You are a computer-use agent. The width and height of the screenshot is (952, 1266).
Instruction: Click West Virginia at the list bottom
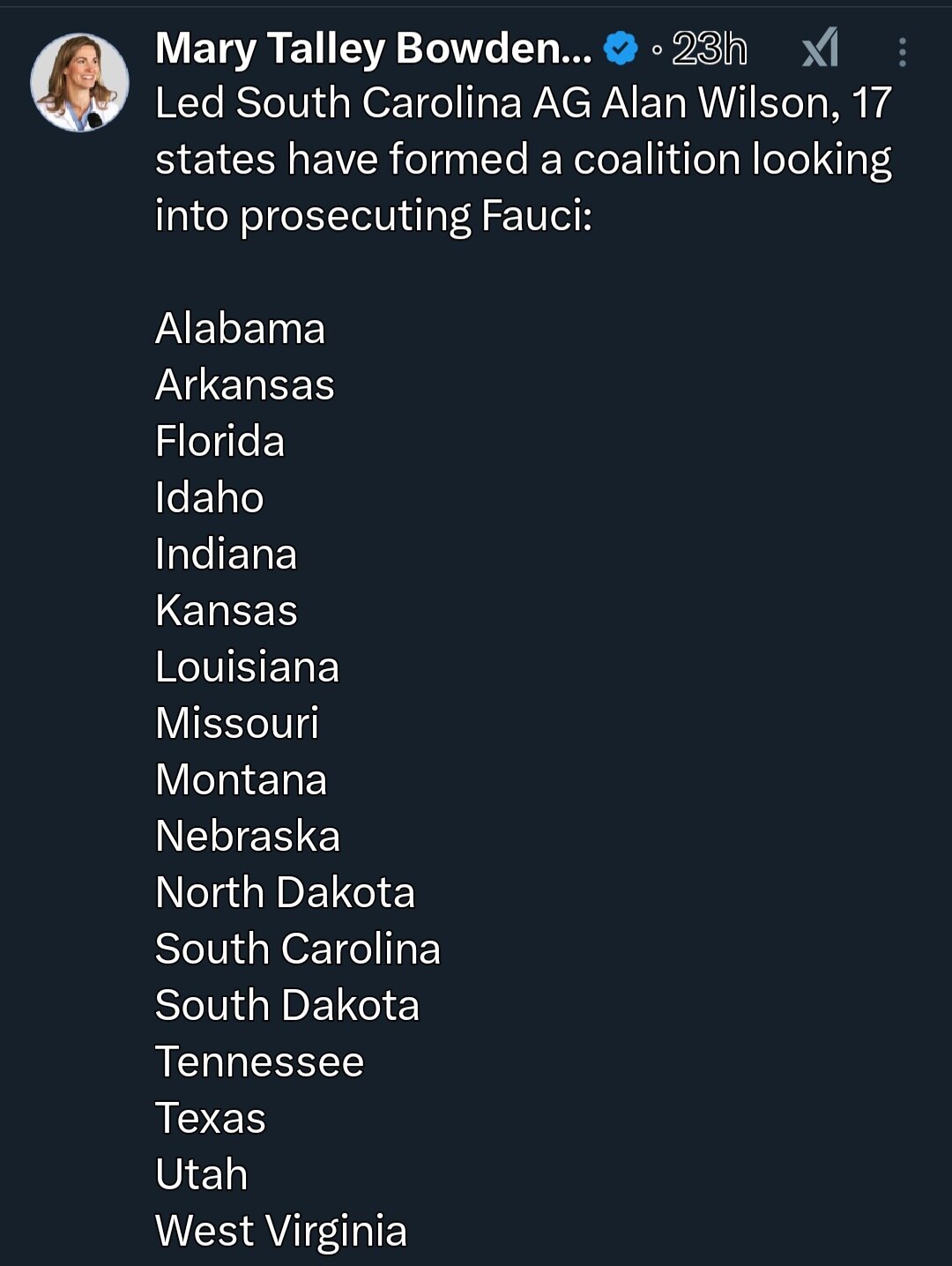tap(281, 1232)
